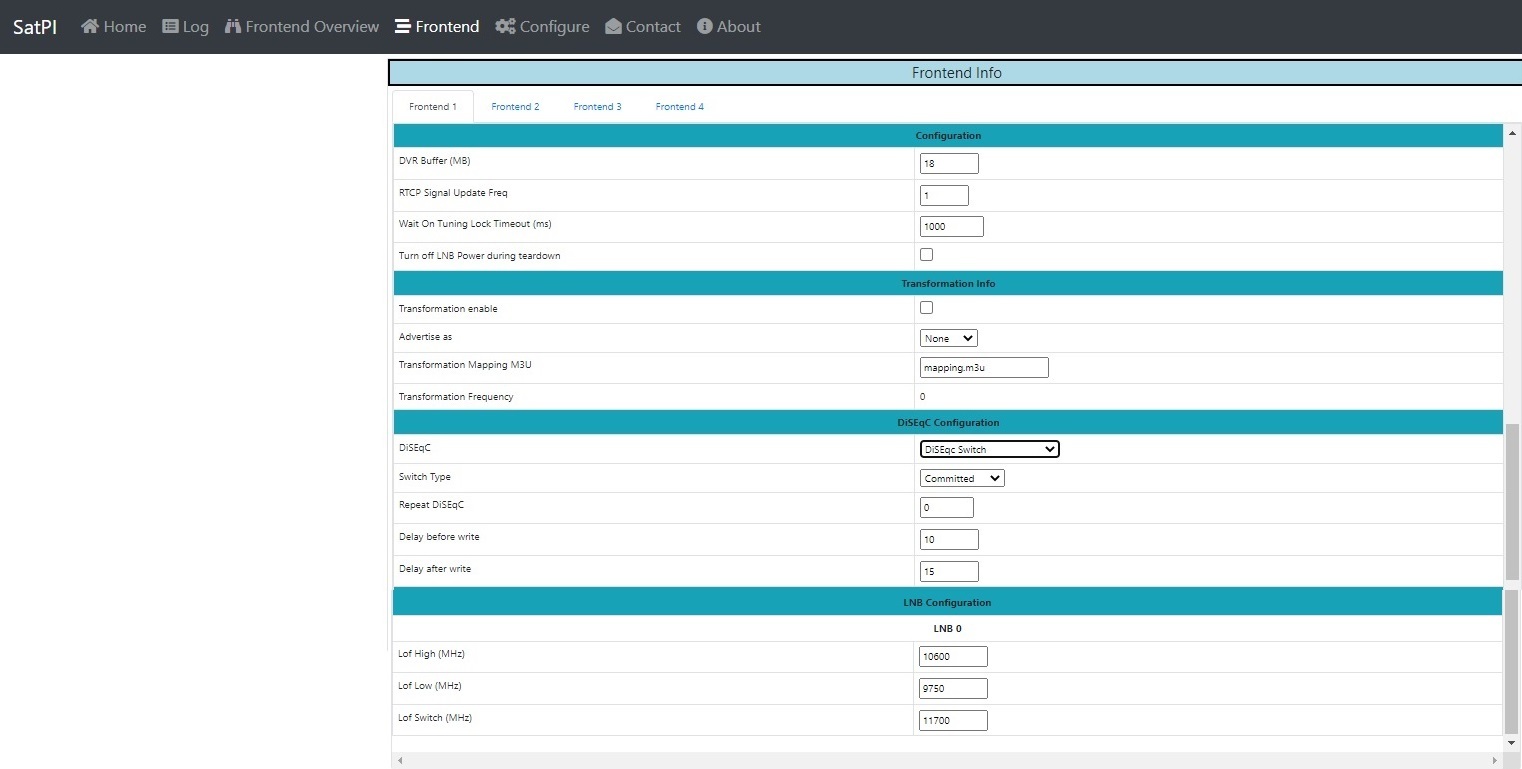This screenshot has height=769, width=1522.
Task: Open the Switch Type dropdown
Action: tap(962, 478)
